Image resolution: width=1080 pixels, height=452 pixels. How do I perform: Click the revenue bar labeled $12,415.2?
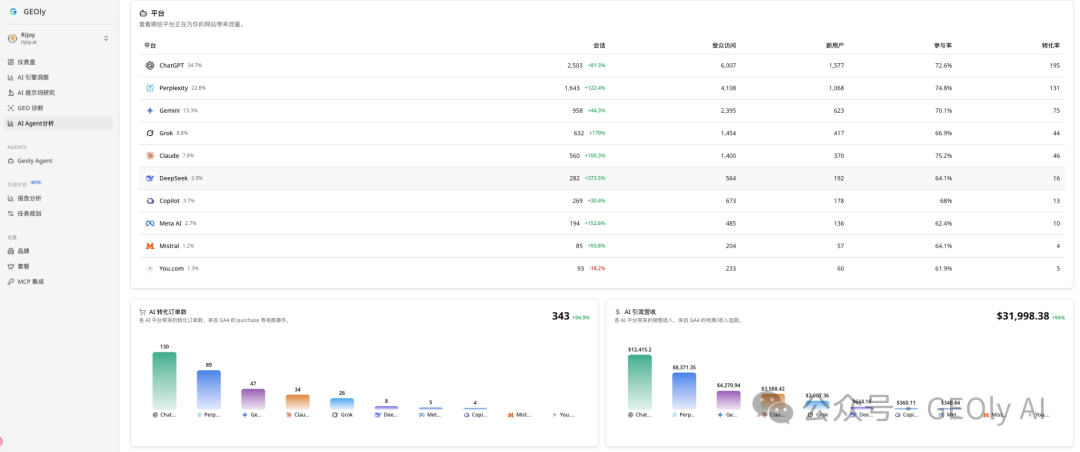coord(640,382)
